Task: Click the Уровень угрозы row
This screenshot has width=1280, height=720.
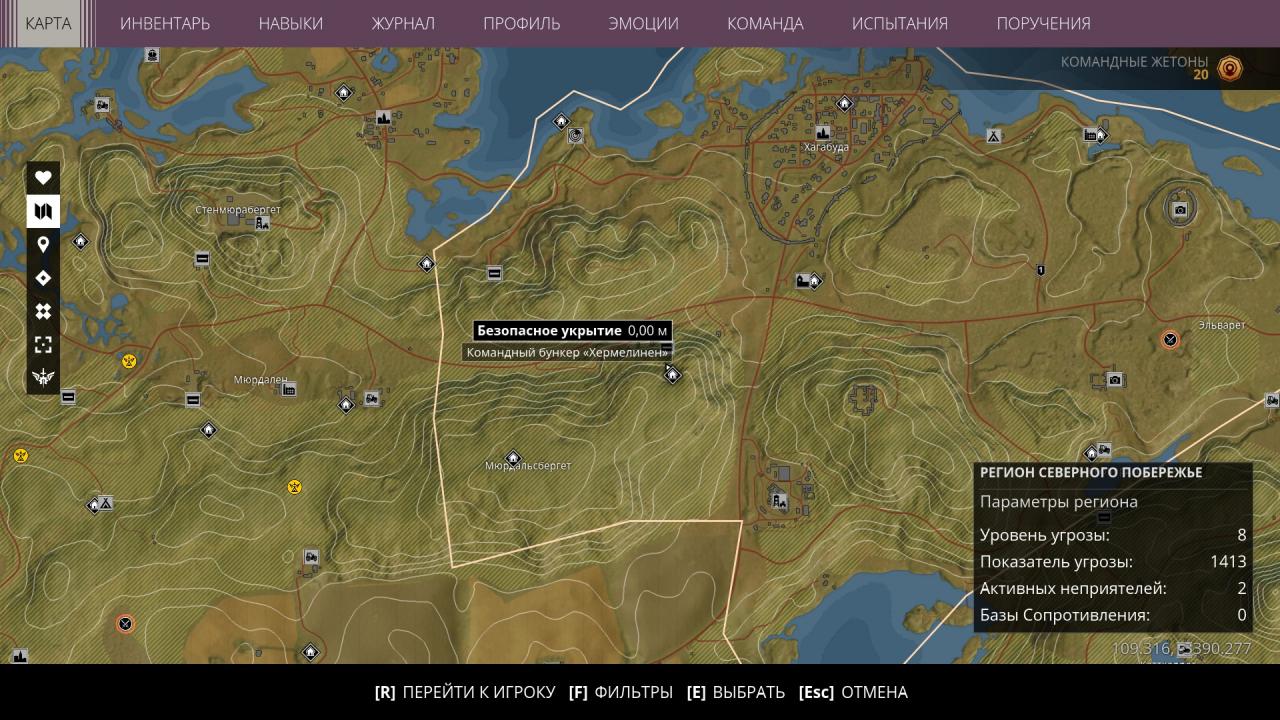Action: (x=1113, y=535)
